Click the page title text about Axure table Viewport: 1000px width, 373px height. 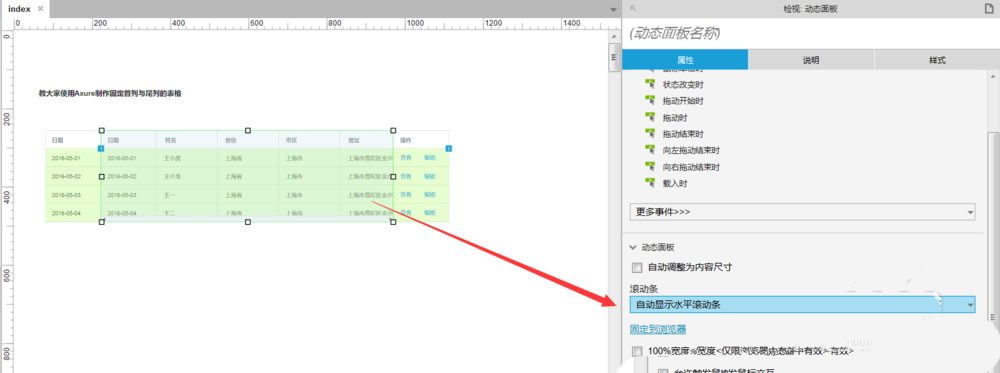[110, 93]
